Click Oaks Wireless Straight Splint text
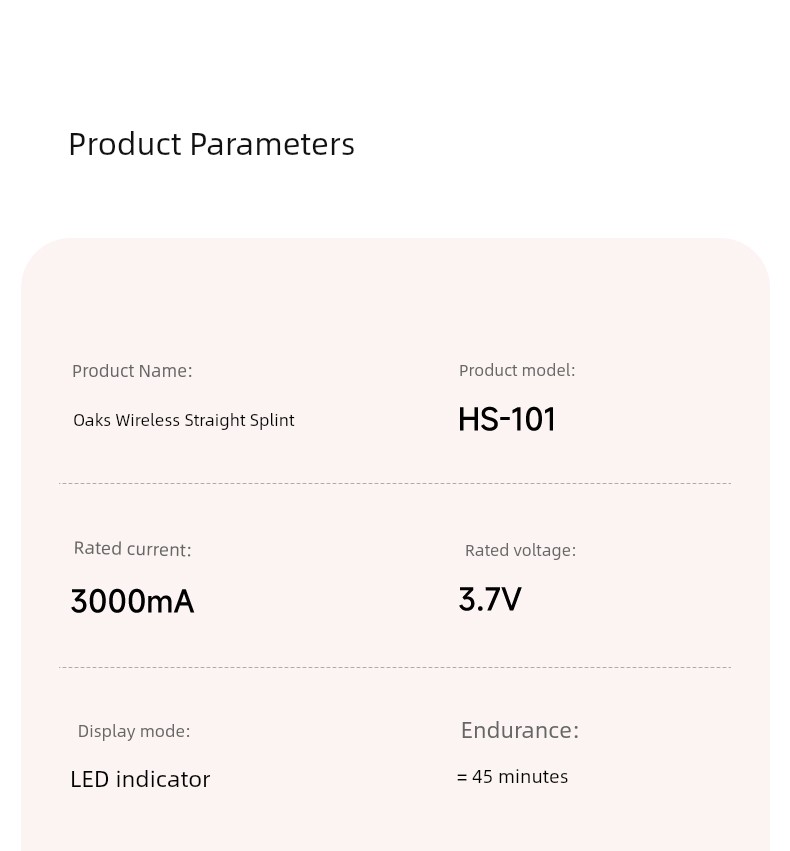 (183, 421)
